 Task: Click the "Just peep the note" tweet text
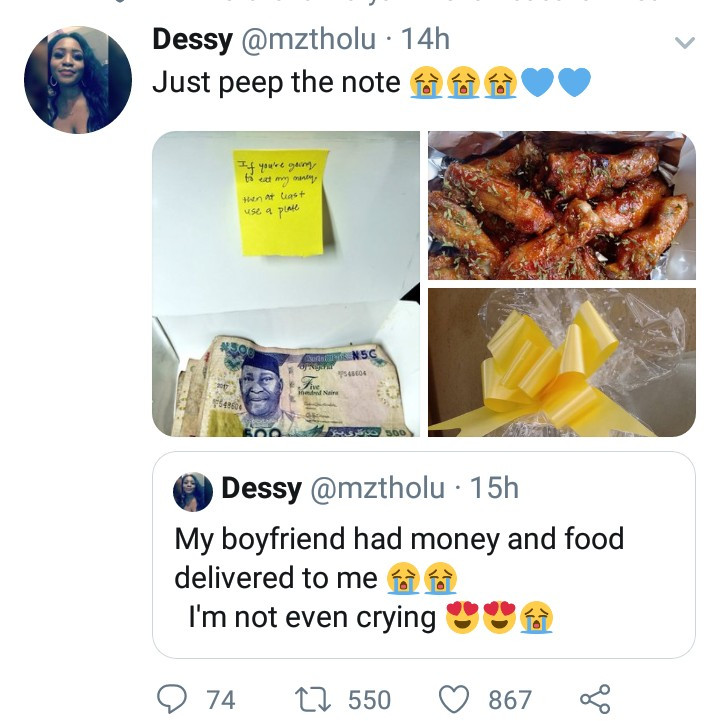[x=276, y=83]
